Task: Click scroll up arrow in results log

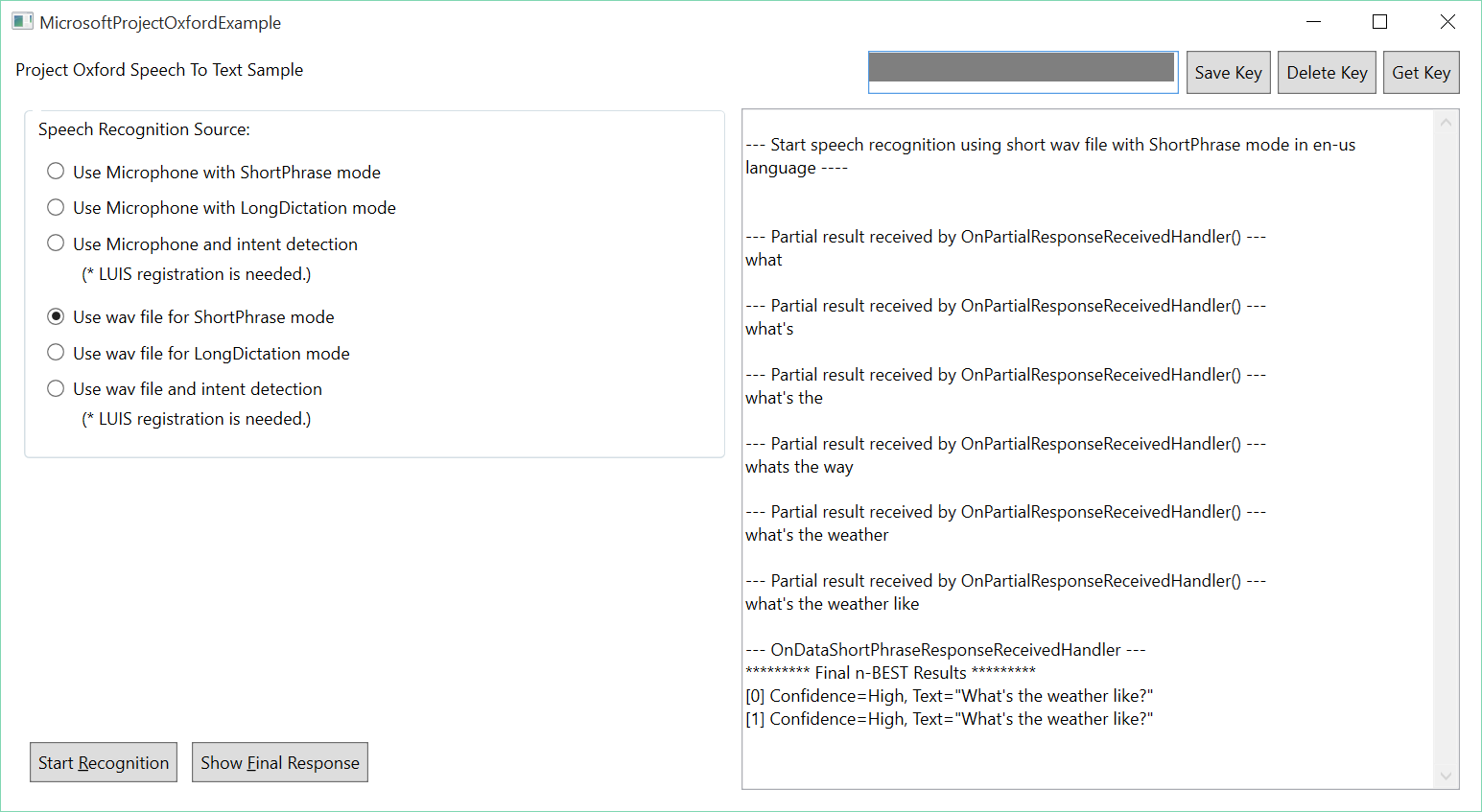Action: pos(1447,122)
